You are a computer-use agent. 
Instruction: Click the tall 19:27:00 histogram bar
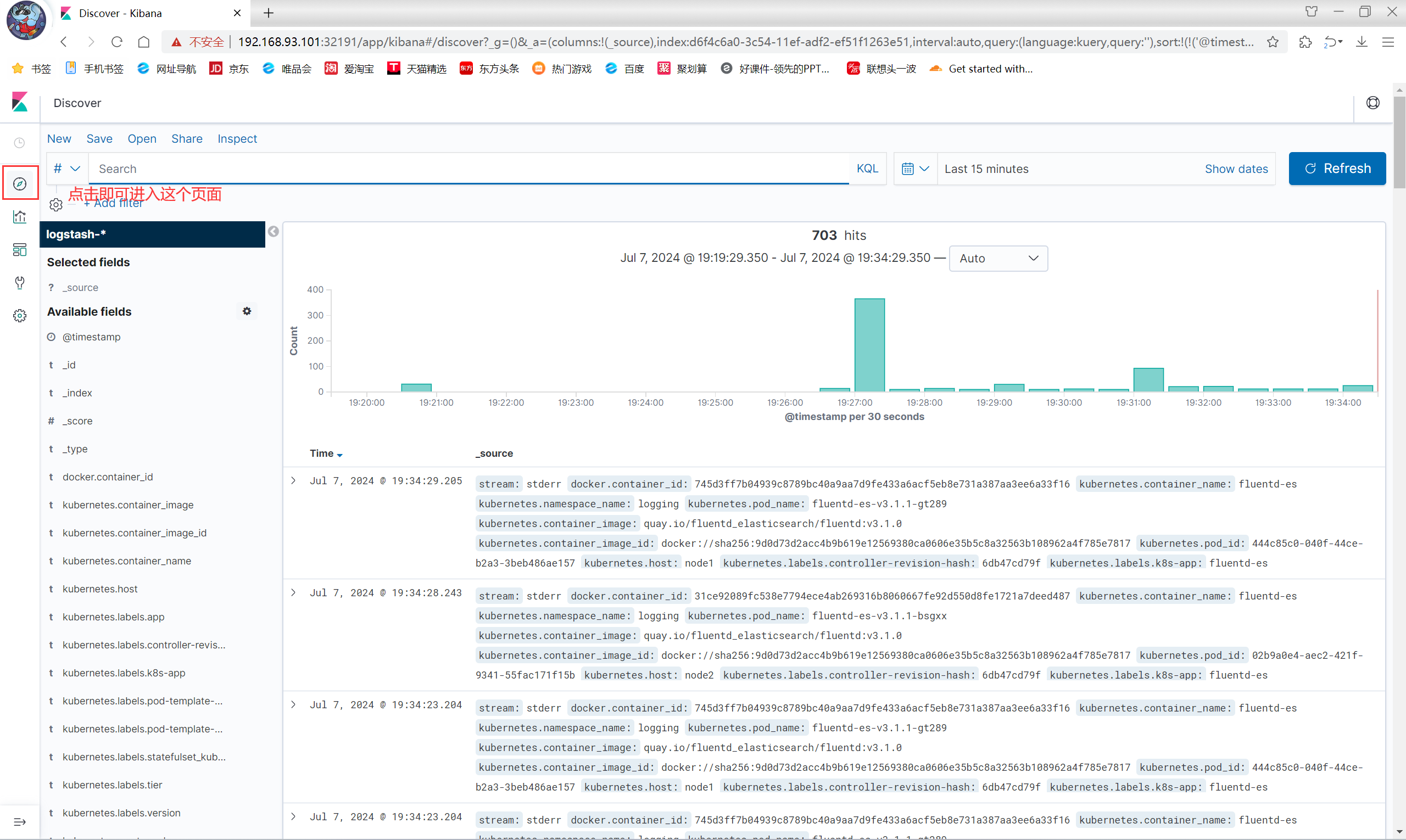coord(869,345)
